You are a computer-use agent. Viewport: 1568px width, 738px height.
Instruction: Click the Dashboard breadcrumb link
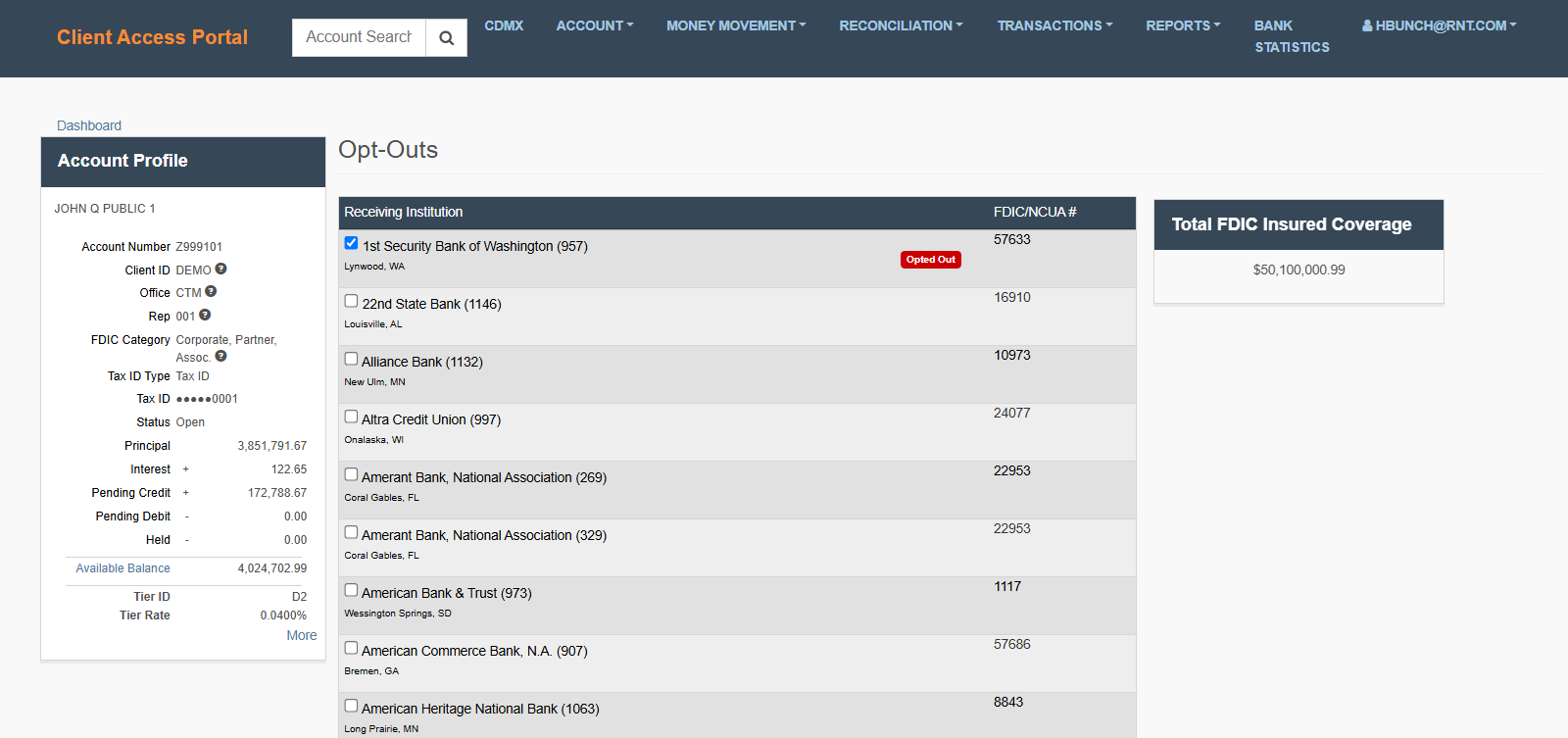coord(89,125)
